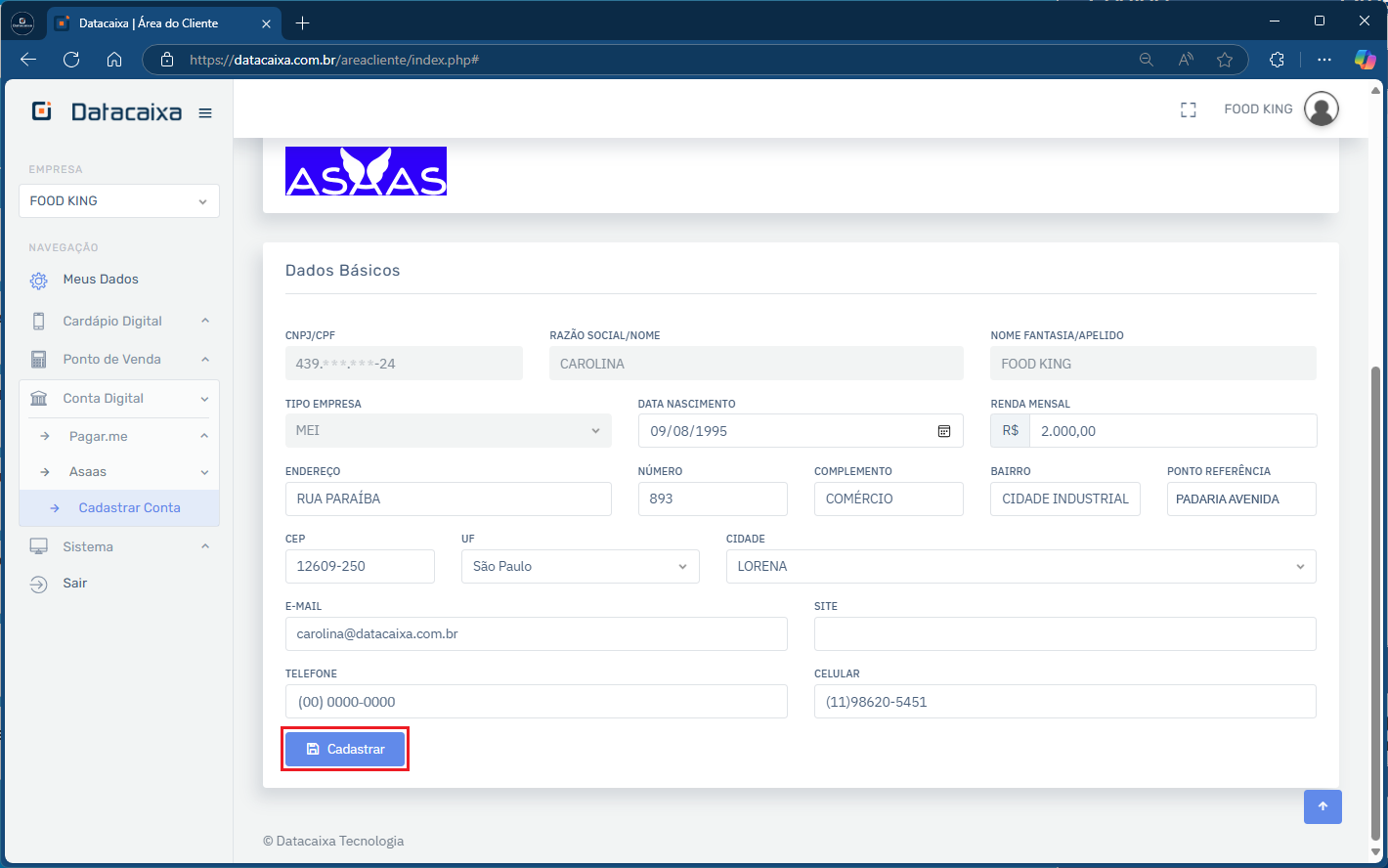
Task: Open the Cidade LORENA dropdown
Action: pyautogui.click(x=1019, y=567)
